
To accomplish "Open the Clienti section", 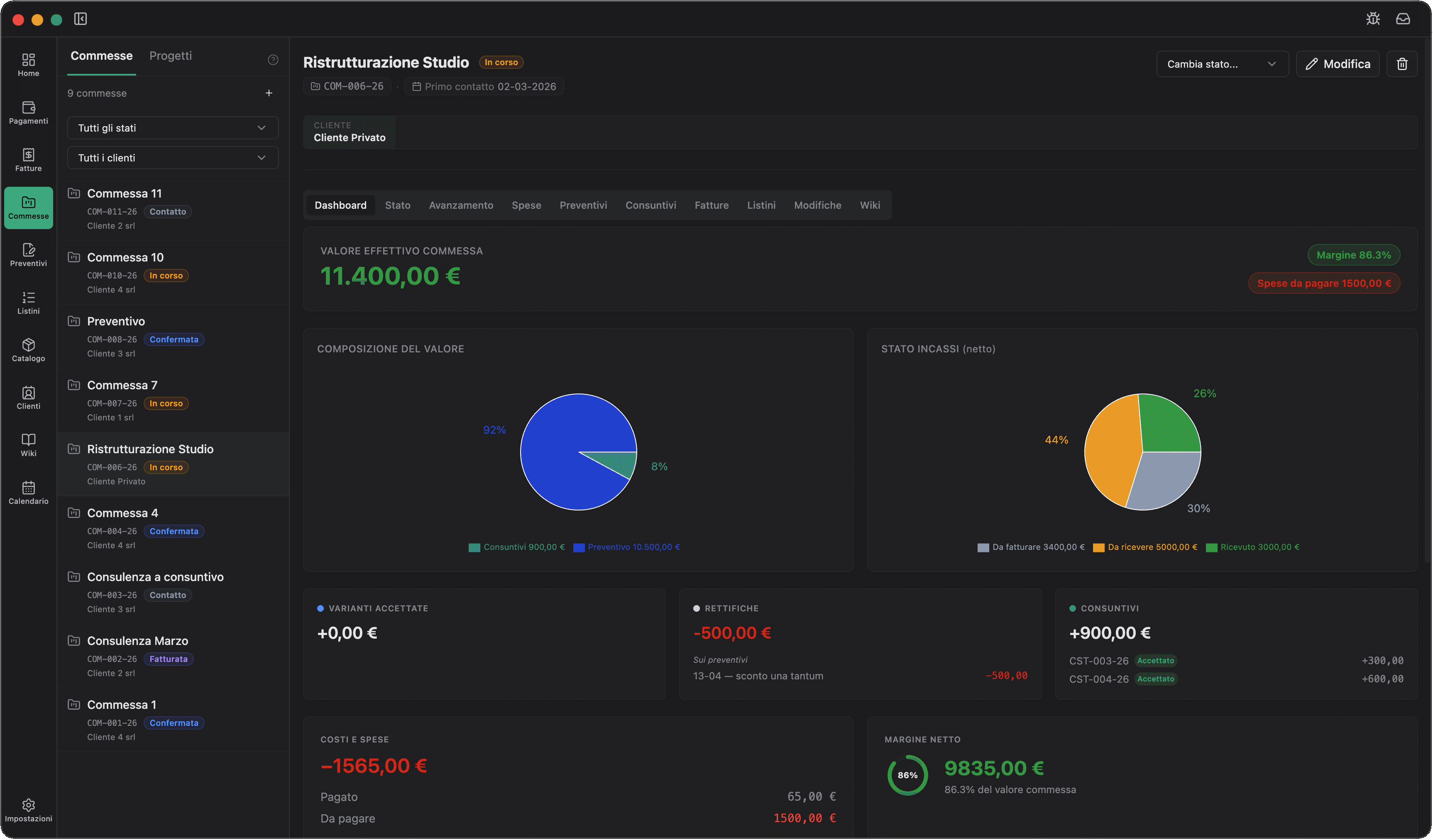I will tap(28, 398).
